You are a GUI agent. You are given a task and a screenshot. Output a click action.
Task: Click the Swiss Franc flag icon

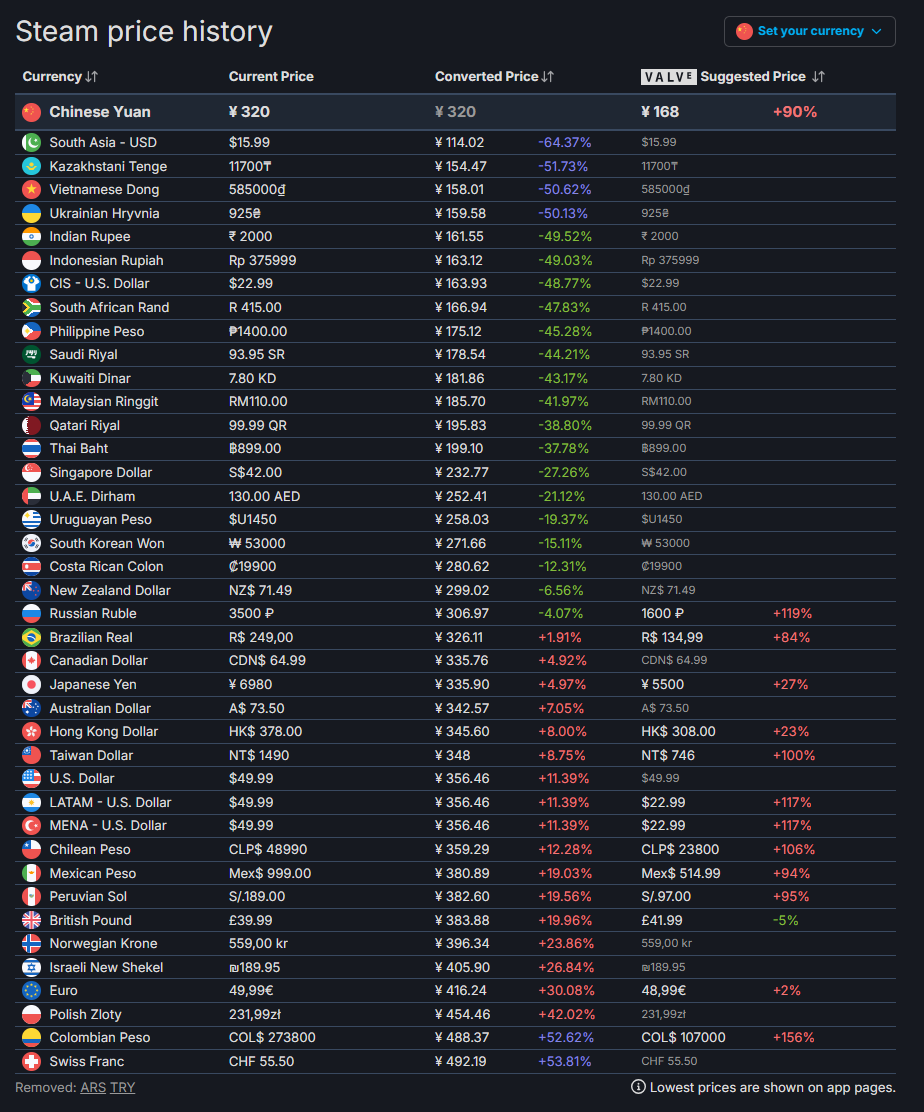pyautogui.click(x=31, y=1061)
